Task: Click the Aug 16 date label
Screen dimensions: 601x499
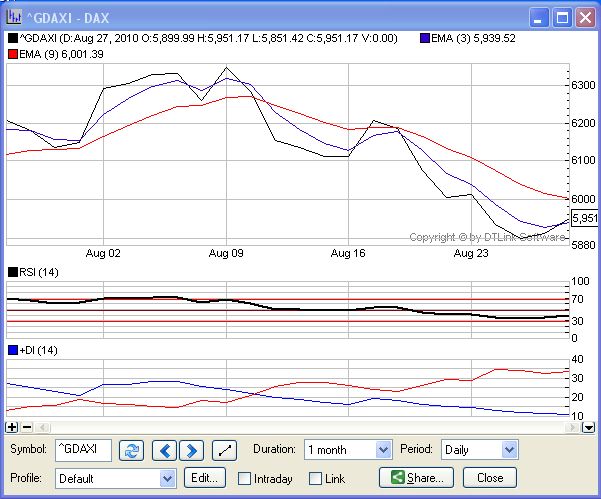Action: (348, 253)
